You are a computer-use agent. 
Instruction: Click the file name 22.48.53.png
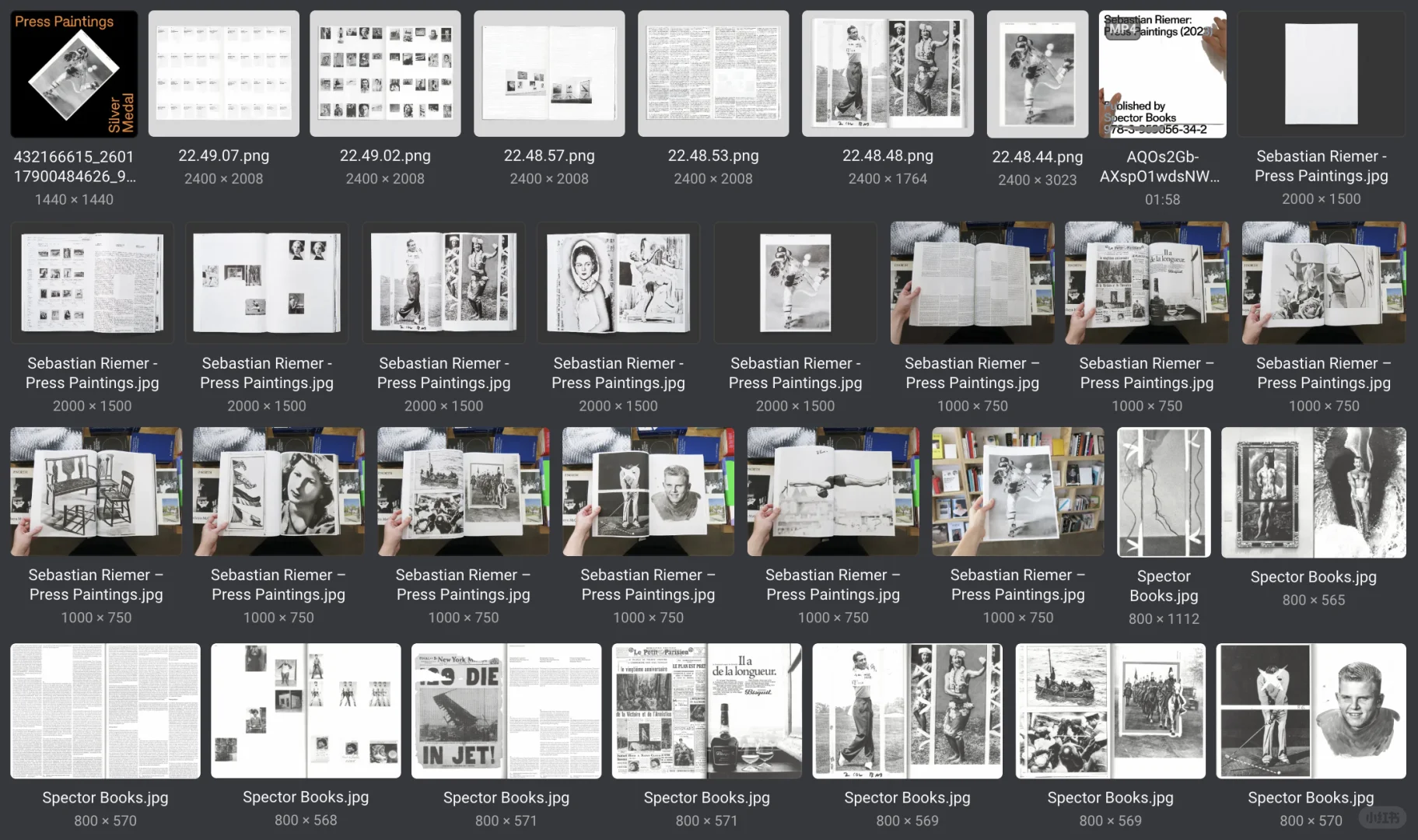[x=713, y=156]
